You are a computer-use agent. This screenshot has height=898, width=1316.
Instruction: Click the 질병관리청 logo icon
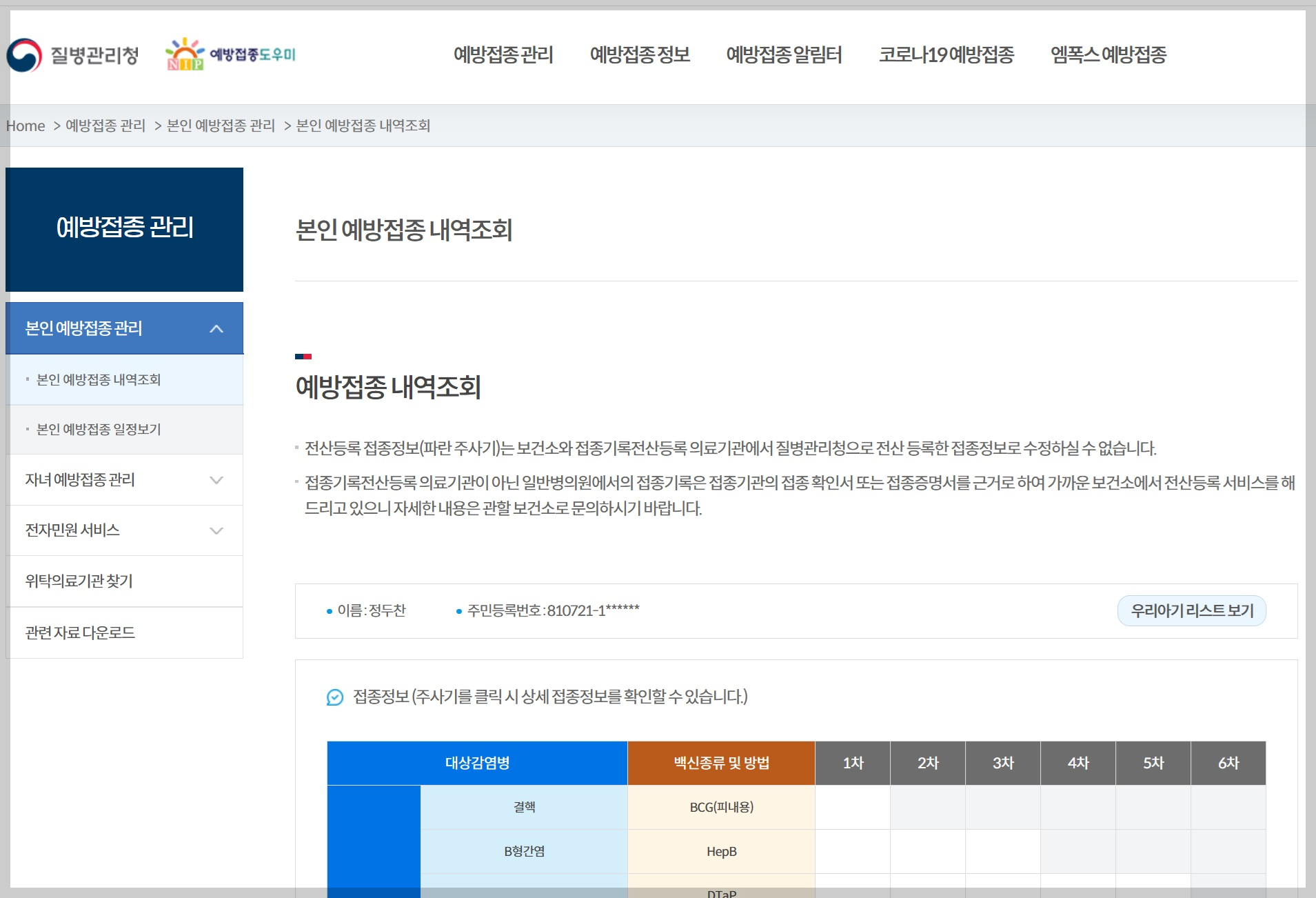[x=25, y=56]
